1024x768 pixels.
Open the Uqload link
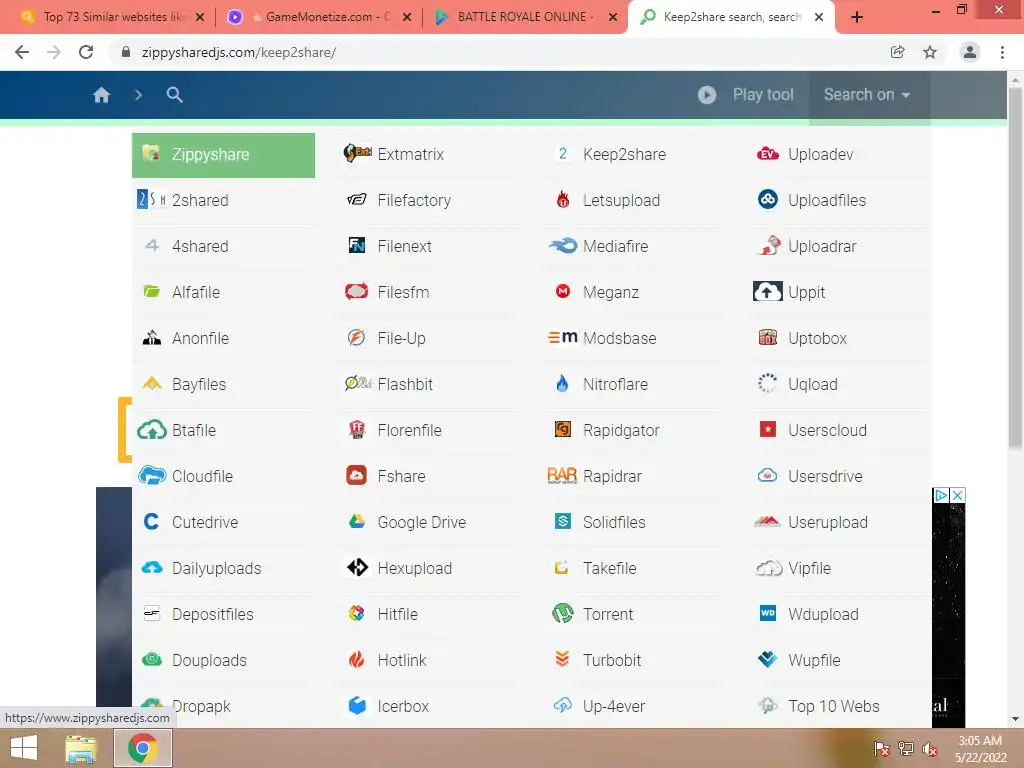(812, 385)
